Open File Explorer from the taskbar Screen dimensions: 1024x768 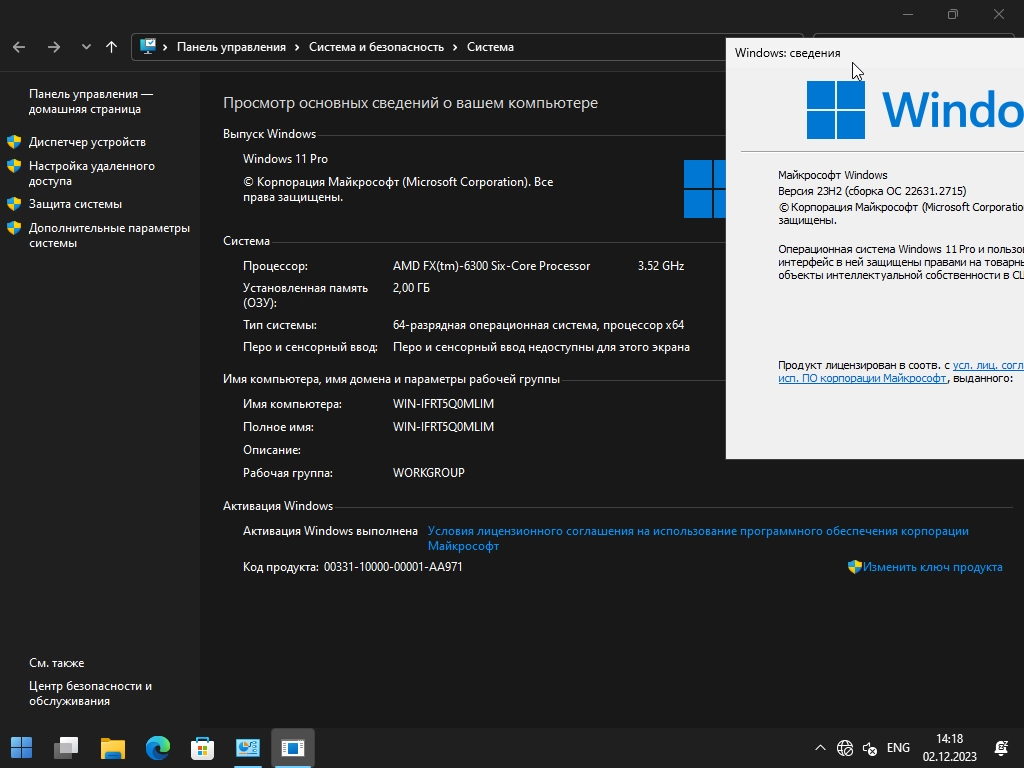113,748
